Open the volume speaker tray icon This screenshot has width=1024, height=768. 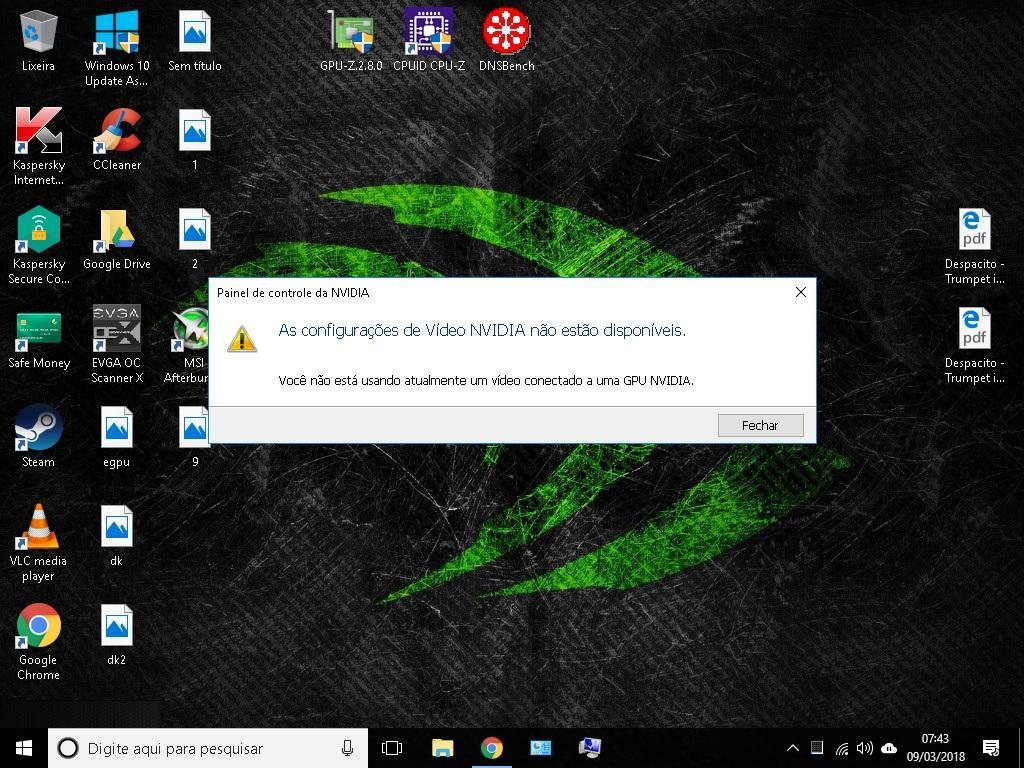tap(865, 748)
